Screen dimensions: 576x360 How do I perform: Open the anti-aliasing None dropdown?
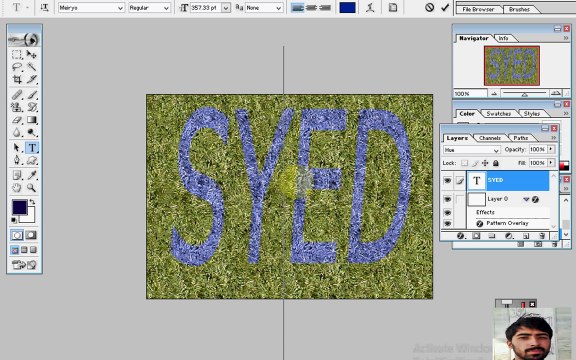(x=279, y=8)
